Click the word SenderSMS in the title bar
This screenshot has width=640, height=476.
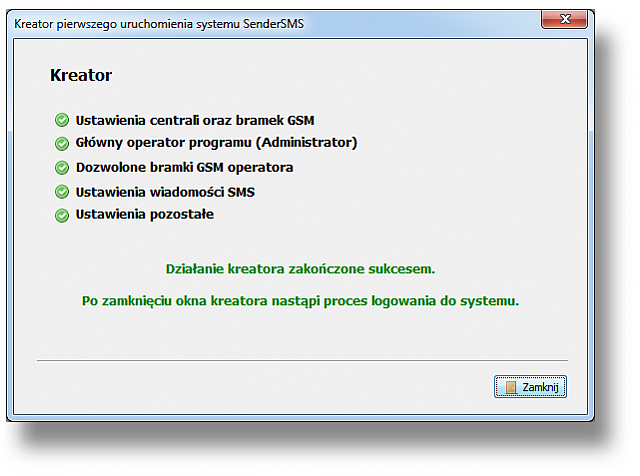[x=273, y=24]
